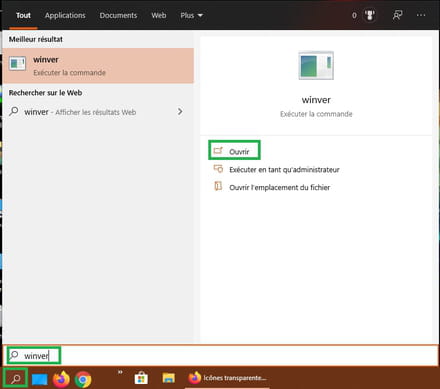The width and height of the screenshot is (440, 389).
Task: Open the three-dot options menu
Action: pyautogui.click(x=421, y=15)
